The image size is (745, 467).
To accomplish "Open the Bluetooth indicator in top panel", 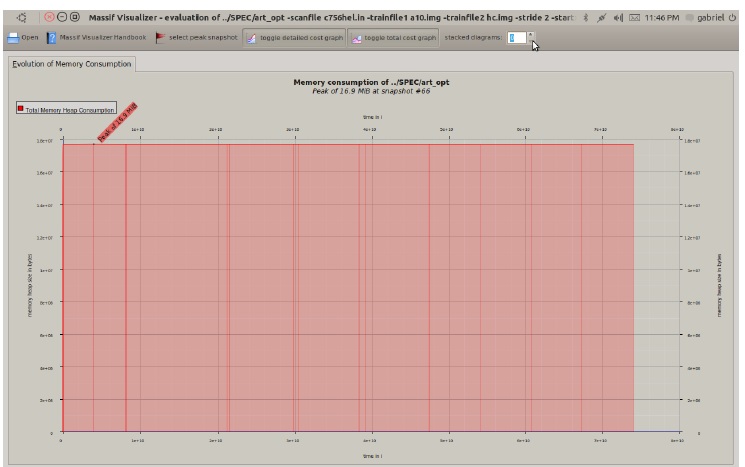I will coord(586,17).
